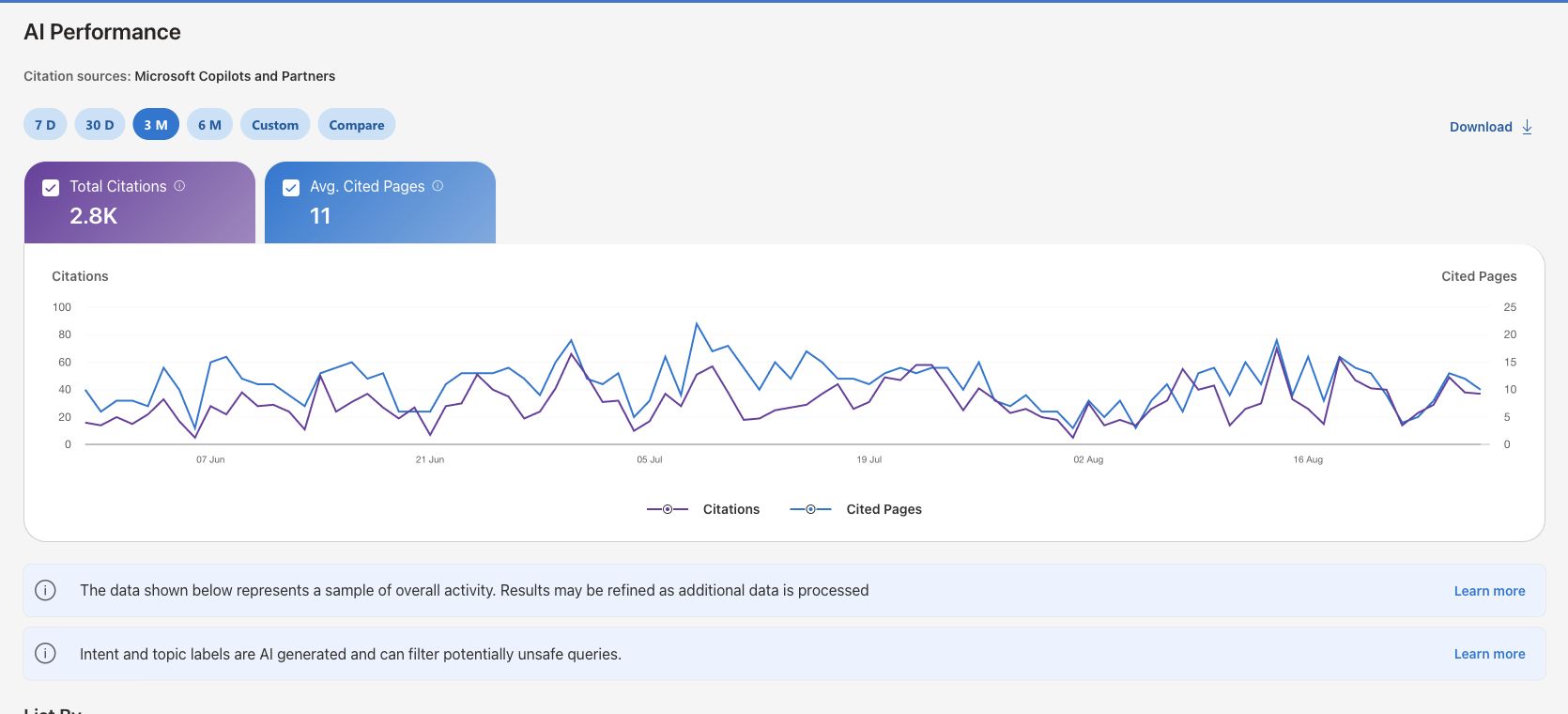Click the AI Performance heading
This screenshot has height=714, width=1568.
tap(102, 32)
